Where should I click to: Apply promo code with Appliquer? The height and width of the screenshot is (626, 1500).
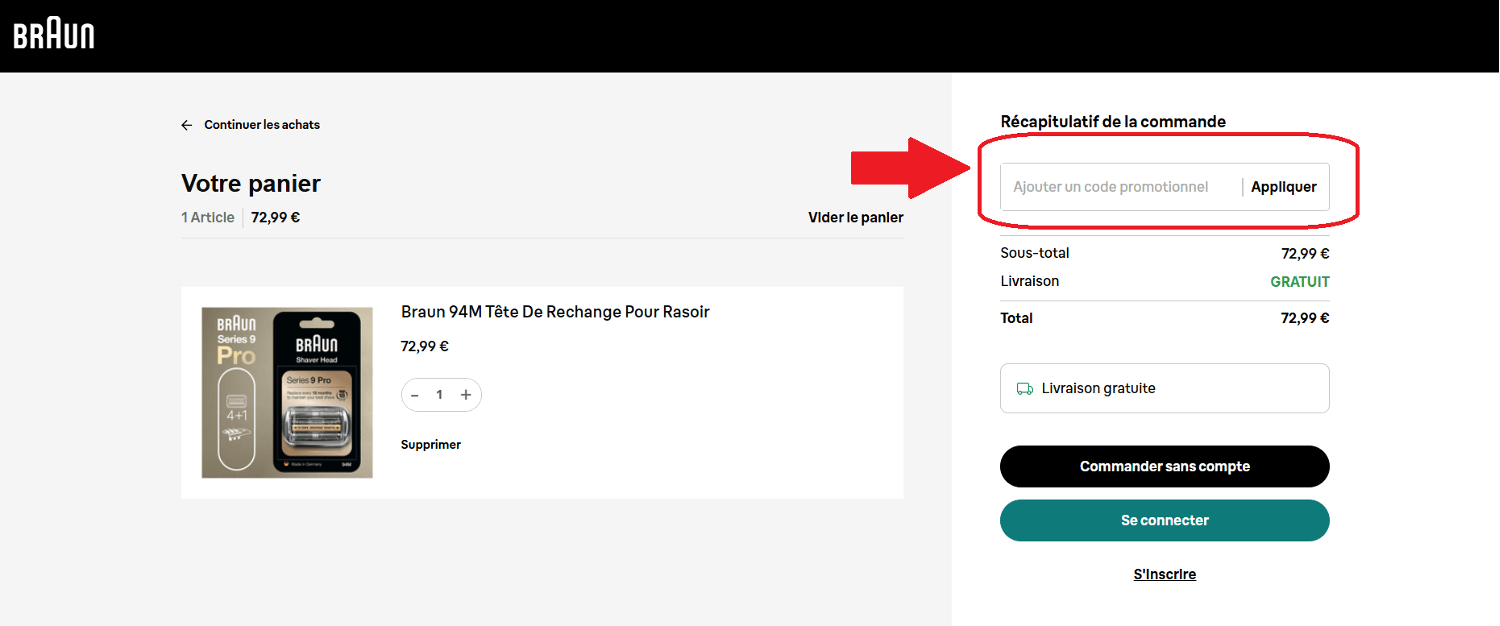(1284, 187)
